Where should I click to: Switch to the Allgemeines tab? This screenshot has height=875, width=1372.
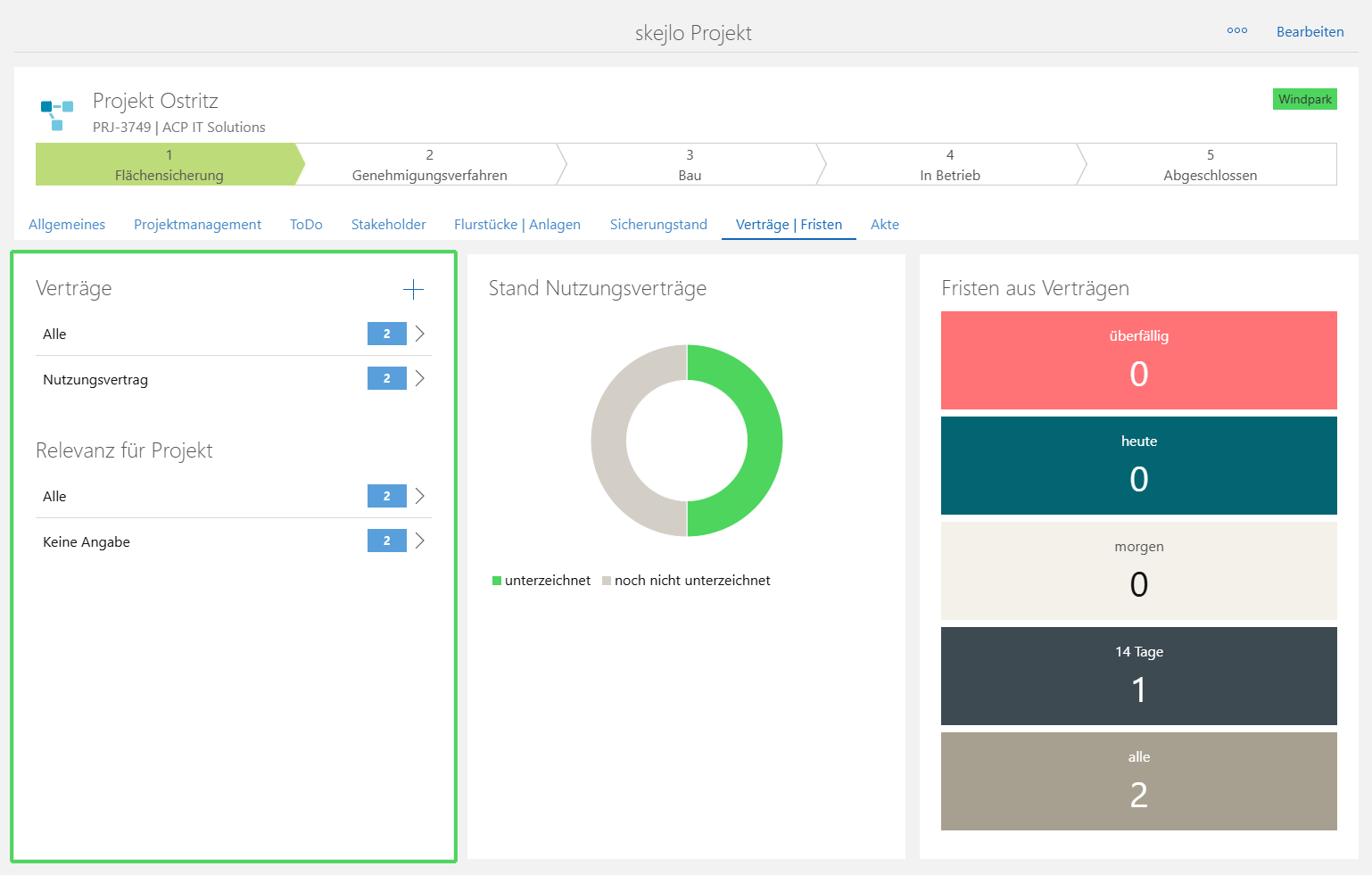pyautogui.click(x=67, y=225)
